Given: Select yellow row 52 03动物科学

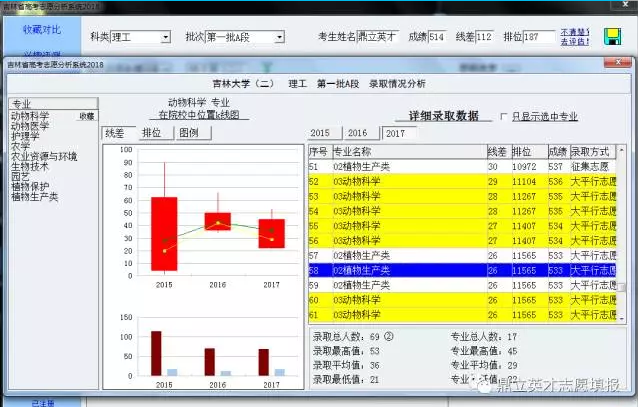Looking at the screenshot, I should [x=462, y=182].
